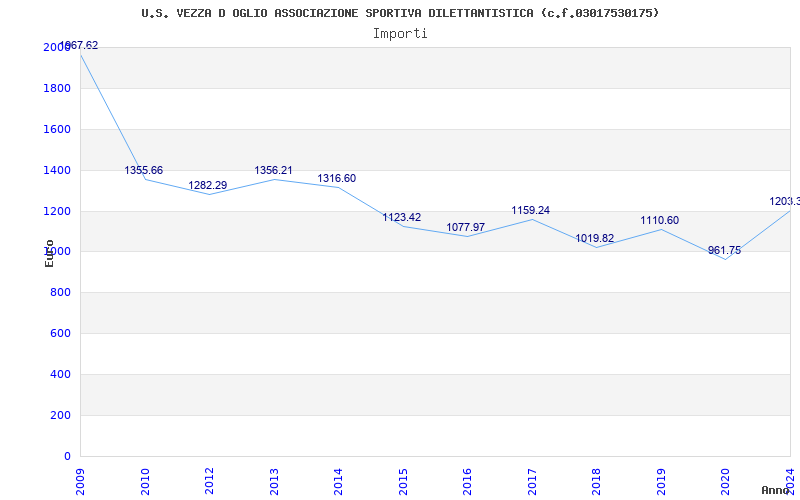Click the 1800 y-axis tick label
This screenshot has height=500, width=800.
(57, 88)
